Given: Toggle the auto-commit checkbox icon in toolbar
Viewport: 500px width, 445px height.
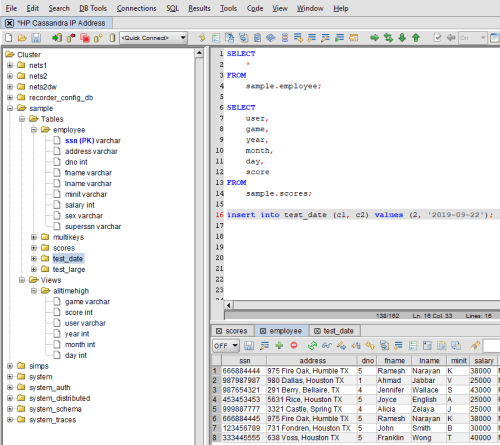Looking at the screenshot, I should coord(437,38).
